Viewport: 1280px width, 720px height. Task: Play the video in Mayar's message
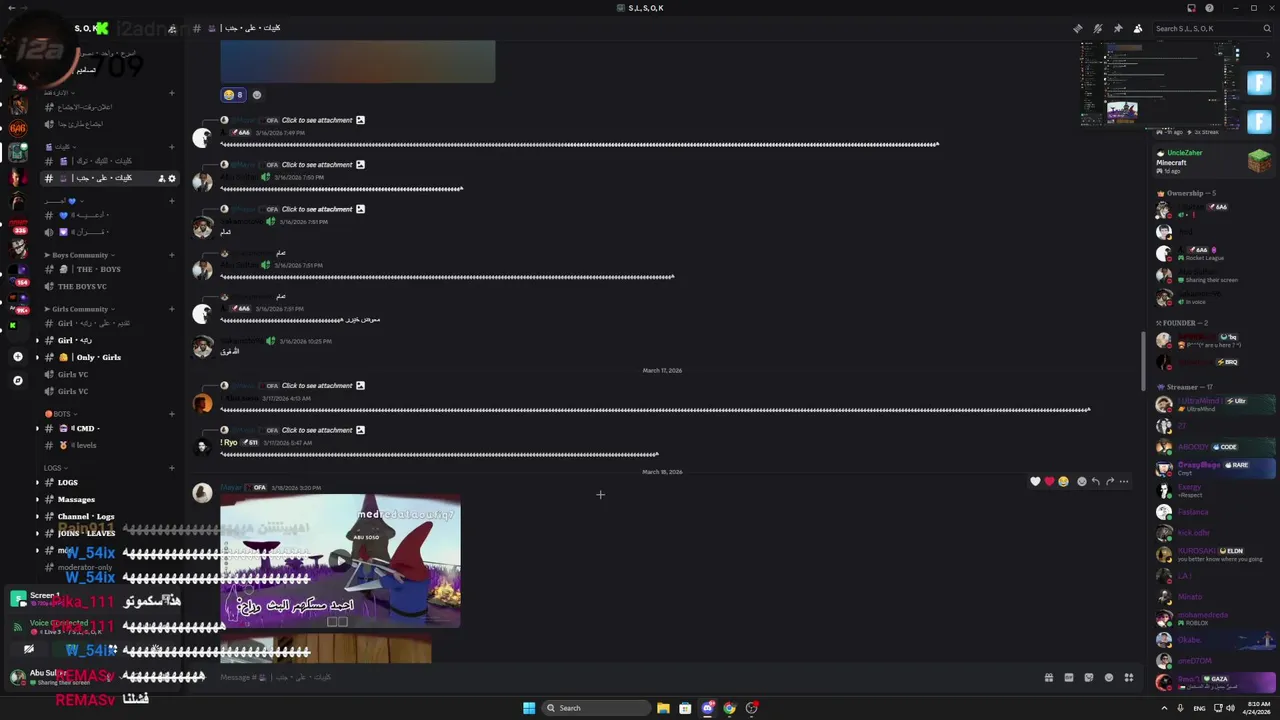point(340,561)
